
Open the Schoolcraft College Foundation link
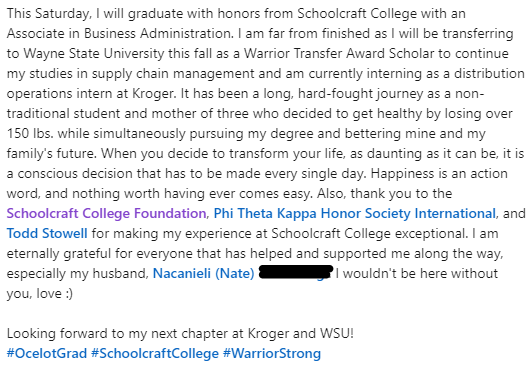106,213
